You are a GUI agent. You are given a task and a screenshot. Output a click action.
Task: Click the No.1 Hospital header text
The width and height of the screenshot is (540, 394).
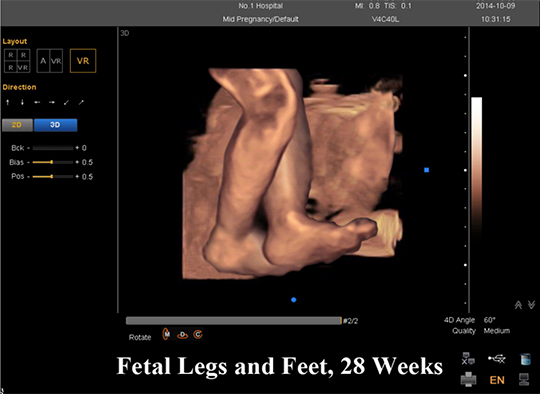pyautogui.click(x=261, y=6)
